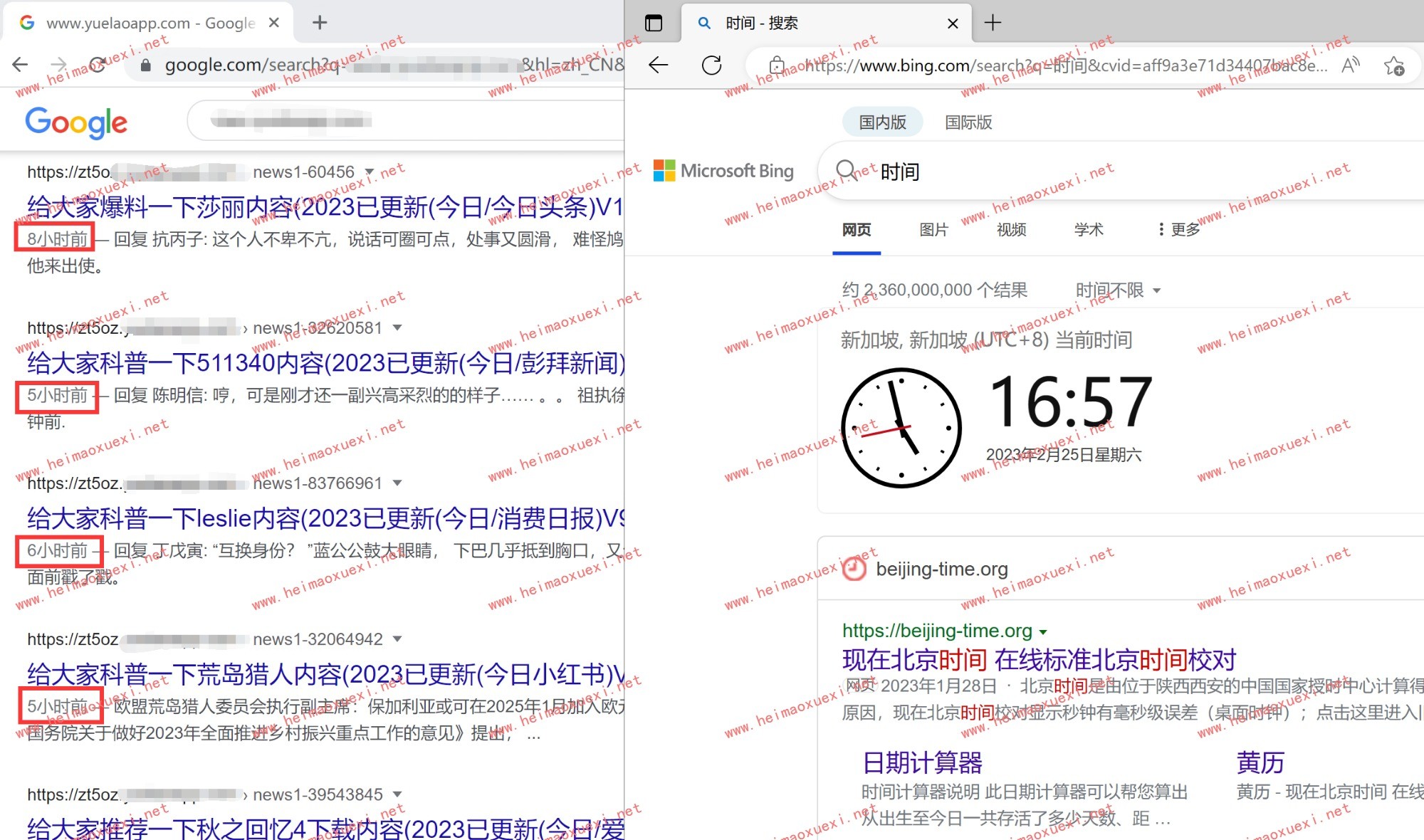Open the 视频 search tab
1424x840 pixels.
[x=1011, y=229]
